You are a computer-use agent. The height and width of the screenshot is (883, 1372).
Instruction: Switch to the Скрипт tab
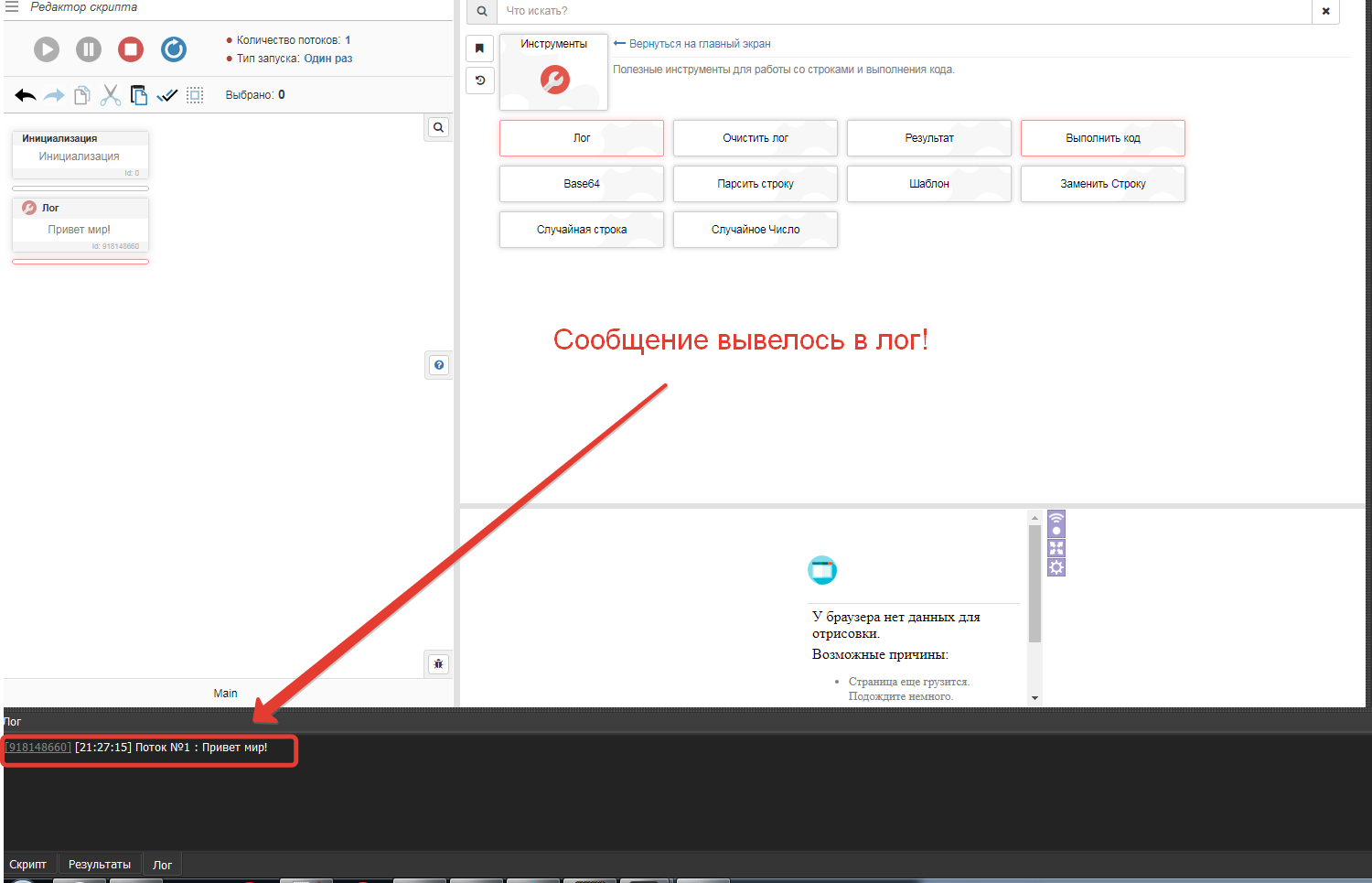click(x=28, y=865)
